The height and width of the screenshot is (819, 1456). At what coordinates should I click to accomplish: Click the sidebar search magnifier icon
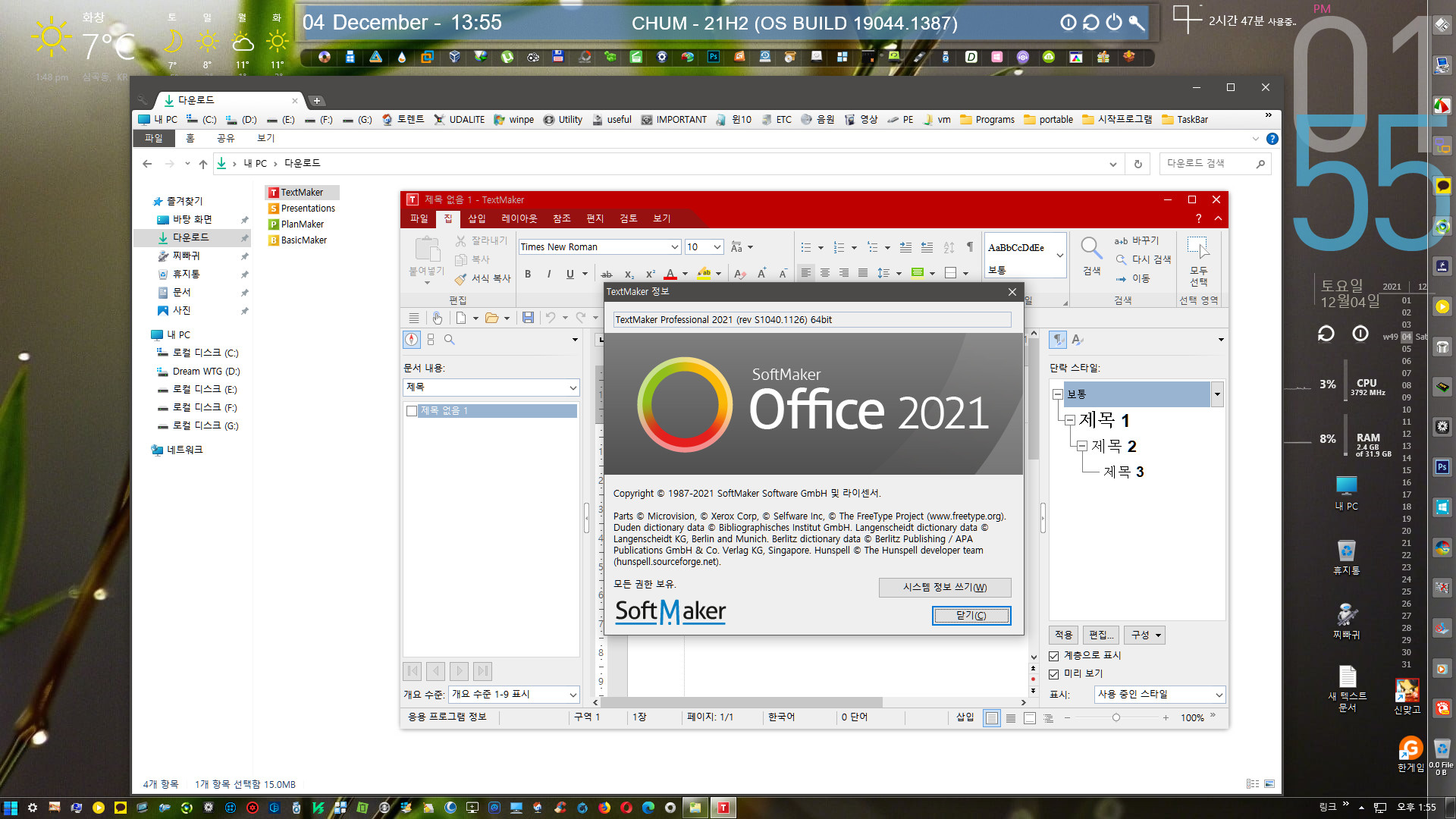[x=450, y=340]
